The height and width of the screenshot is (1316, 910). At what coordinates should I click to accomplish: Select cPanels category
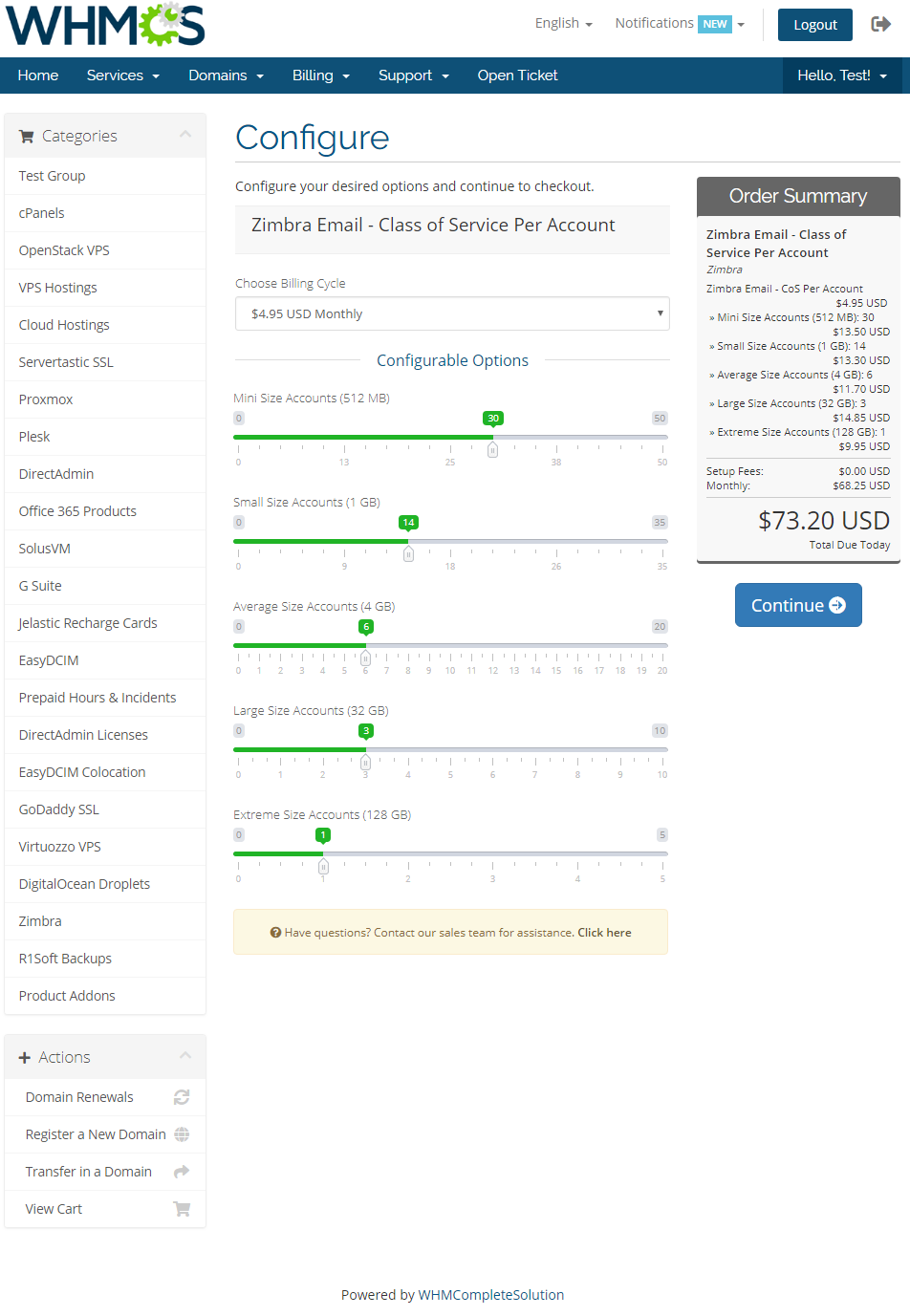105,213
